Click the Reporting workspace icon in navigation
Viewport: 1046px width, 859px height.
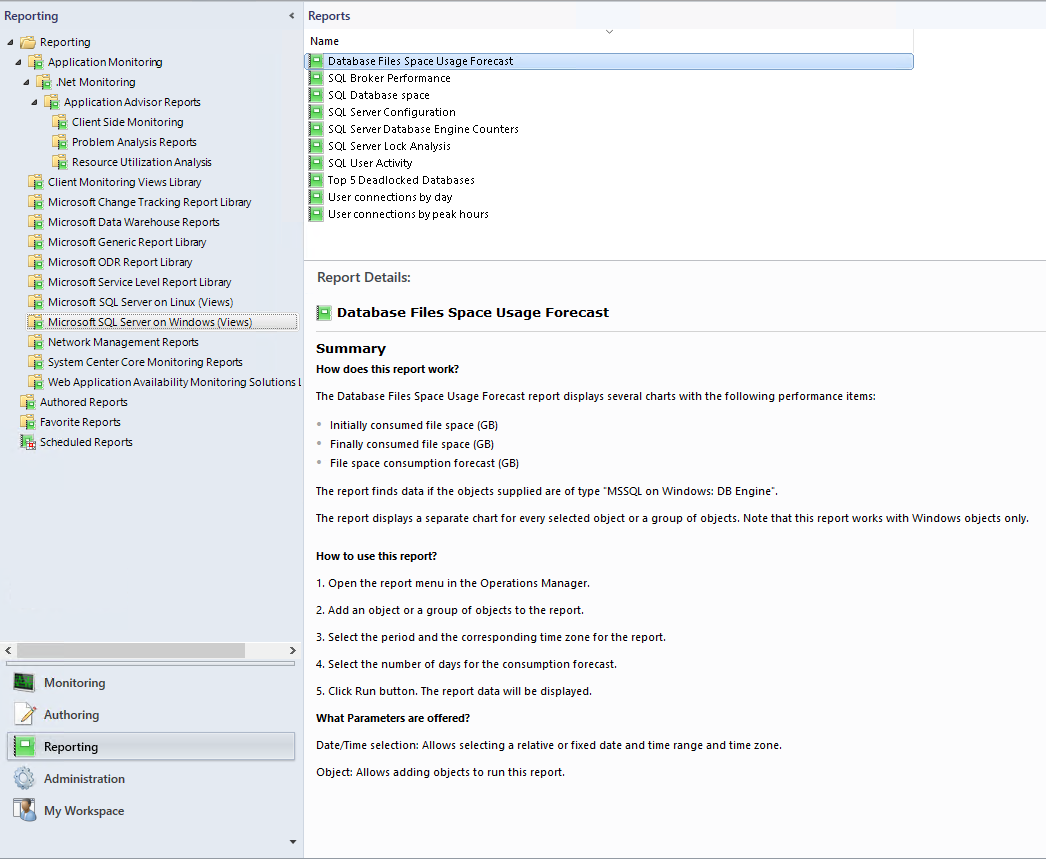tap(25, 746)
